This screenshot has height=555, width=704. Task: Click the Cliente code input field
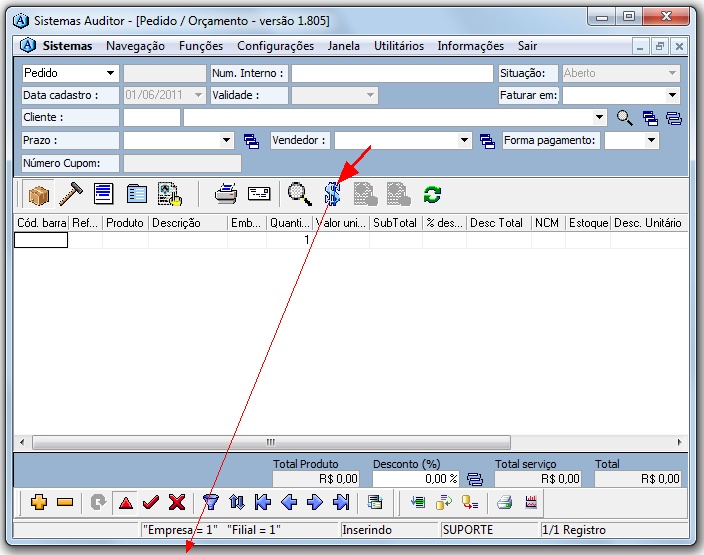[x=152, y=118]
